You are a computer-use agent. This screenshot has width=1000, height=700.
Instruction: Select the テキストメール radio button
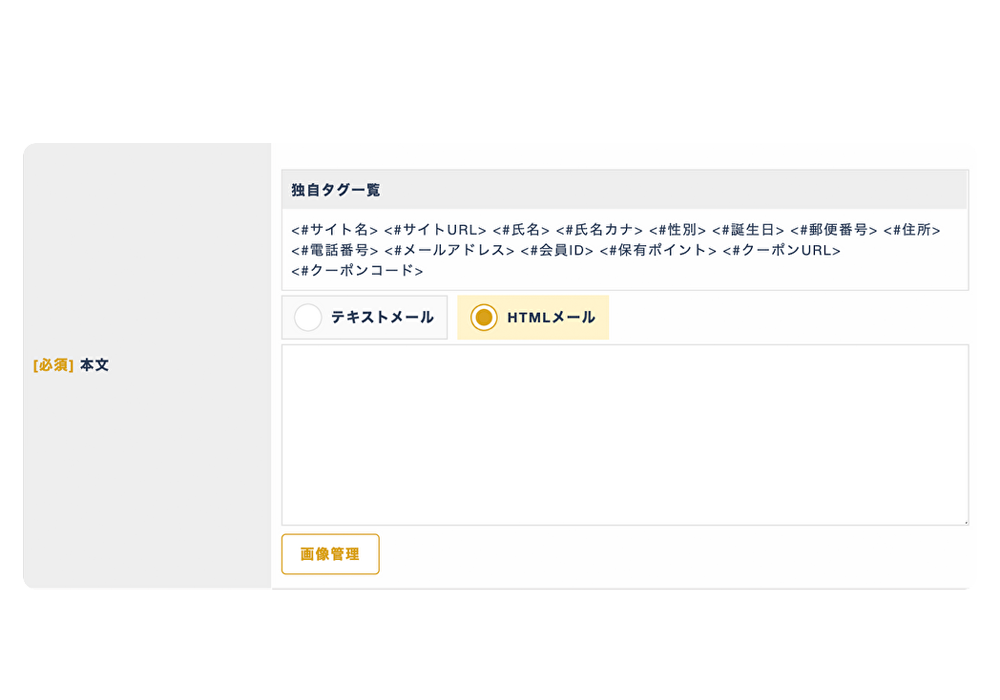click(x=308, y=318)
